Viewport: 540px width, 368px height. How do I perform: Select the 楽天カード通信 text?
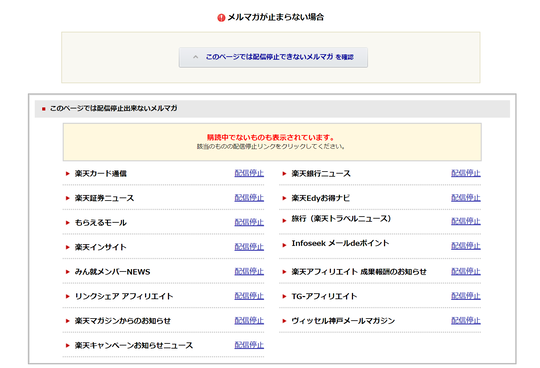[x=101, y=174]
